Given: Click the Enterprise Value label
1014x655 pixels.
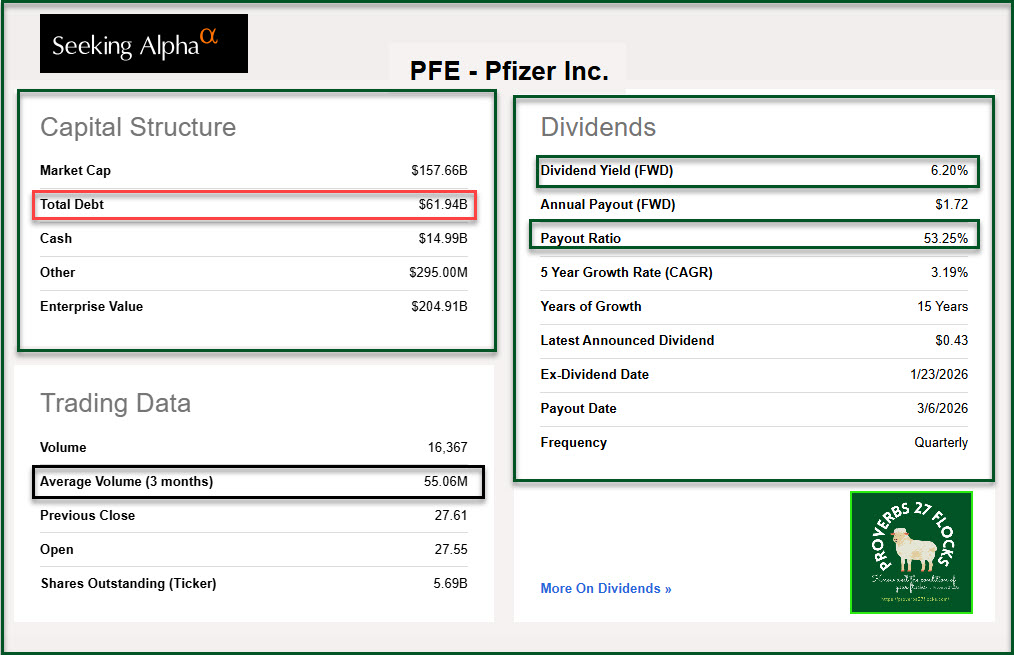Looking at the screenshot, I should tap(91, 307).
